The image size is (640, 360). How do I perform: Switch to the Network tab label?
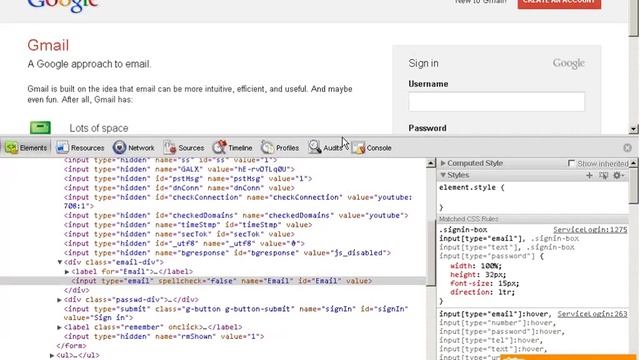pos(141,148)
